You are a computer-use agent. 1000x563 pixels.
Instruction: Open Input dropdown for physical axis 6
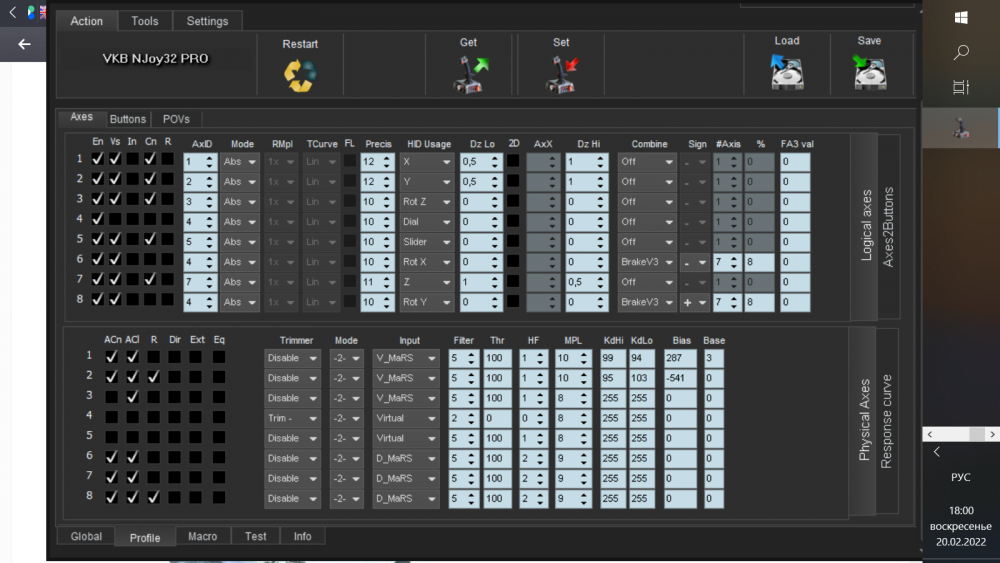(x=406, y=458)
